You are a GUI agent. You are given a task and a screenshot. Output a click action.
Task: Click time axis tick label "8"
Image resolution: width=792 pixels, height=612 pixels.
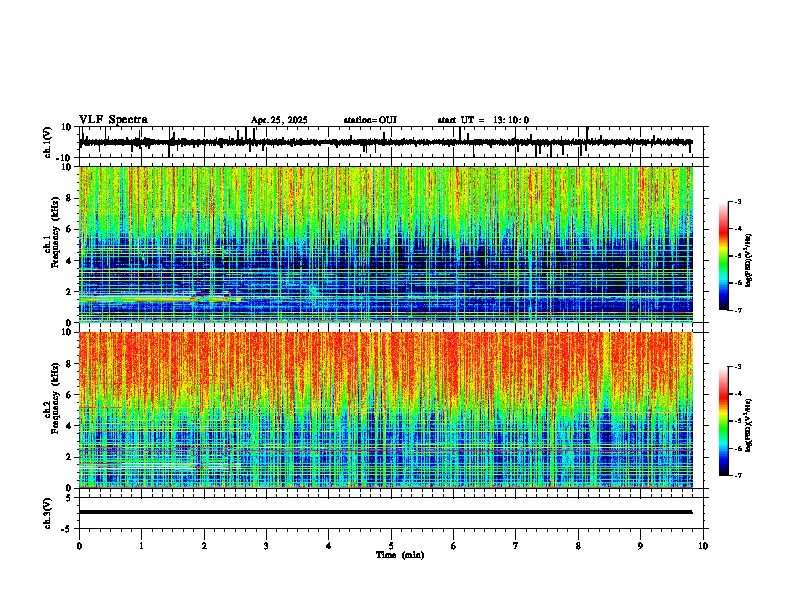tap(578, 546)
